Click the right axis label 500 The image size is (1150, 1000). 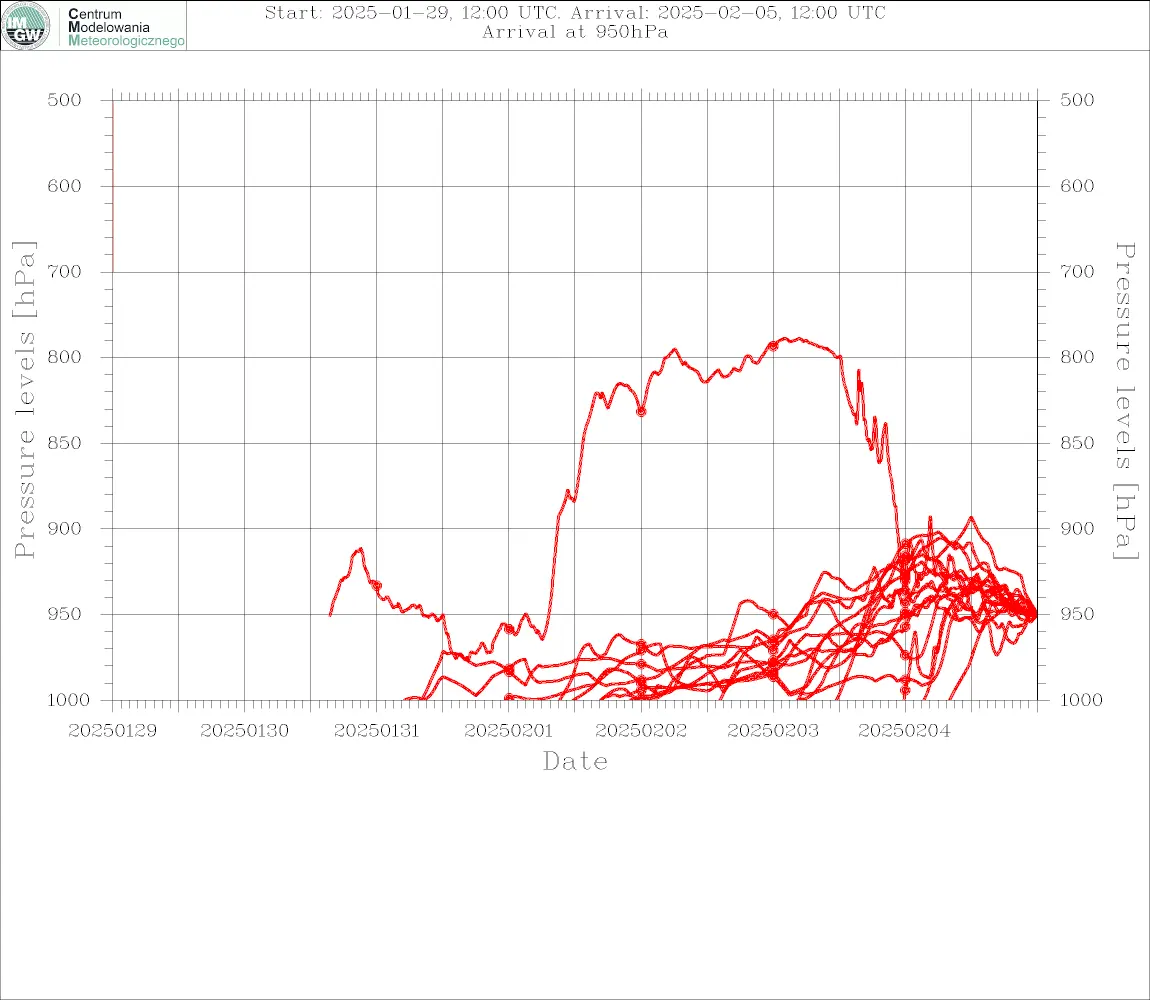point(1077,100)
